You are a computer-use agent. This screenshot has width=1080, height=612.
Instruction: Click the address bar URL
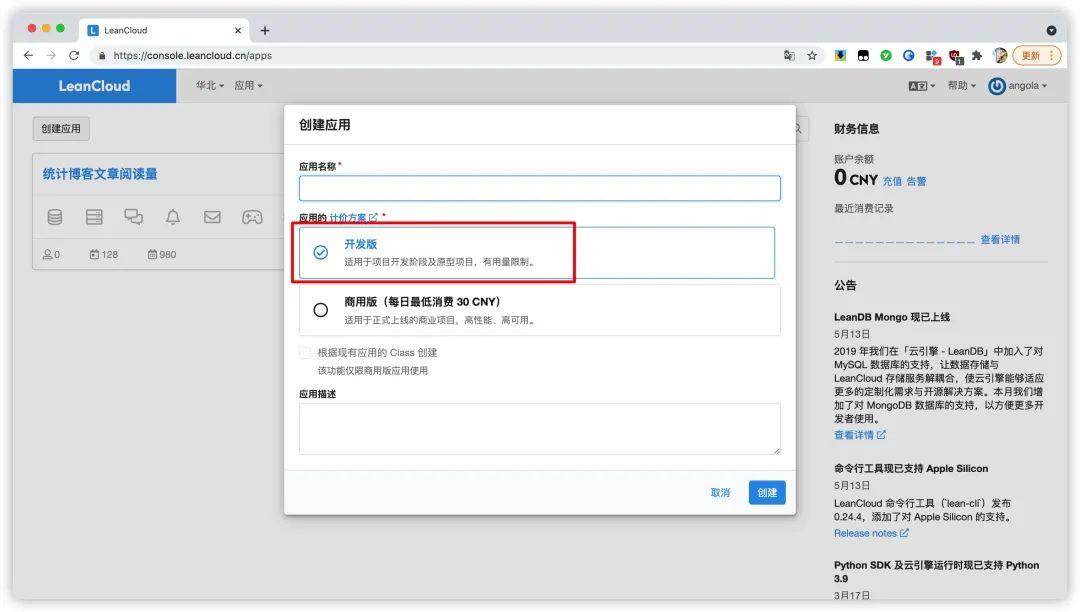(192, 56)
